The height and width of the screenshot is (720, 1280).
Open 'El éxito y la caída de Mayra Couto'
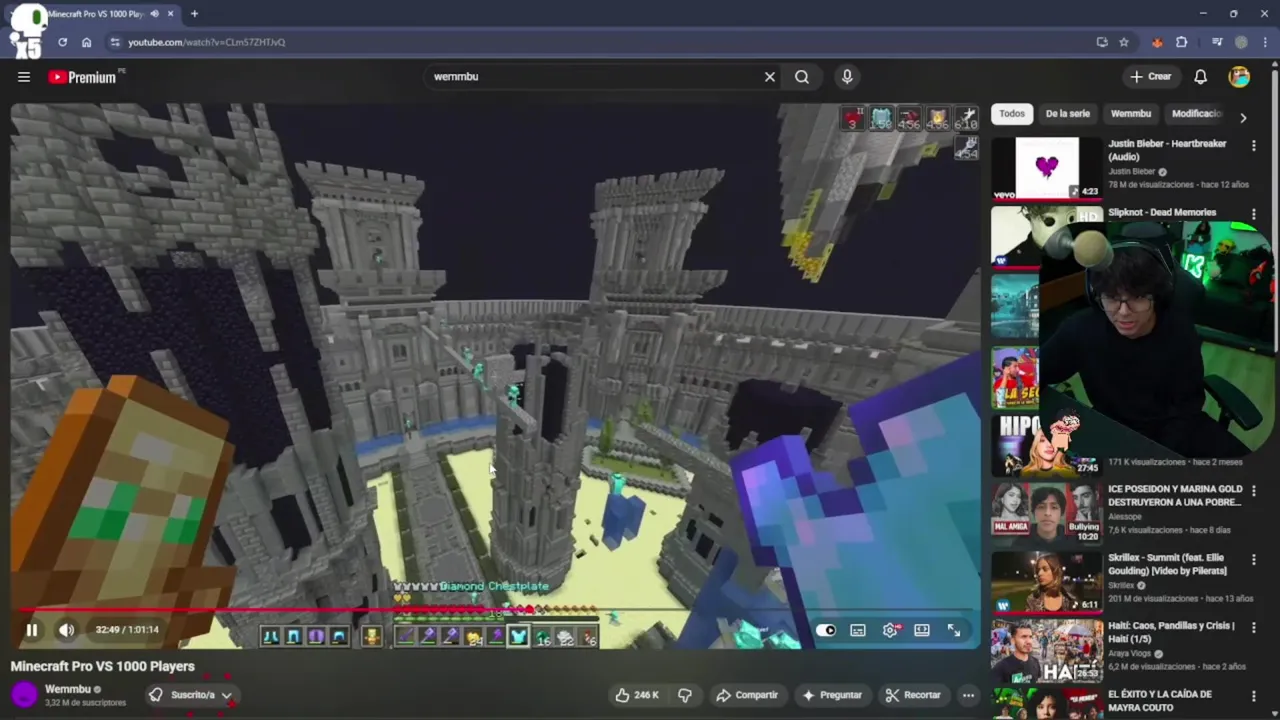coord(1160,701)
